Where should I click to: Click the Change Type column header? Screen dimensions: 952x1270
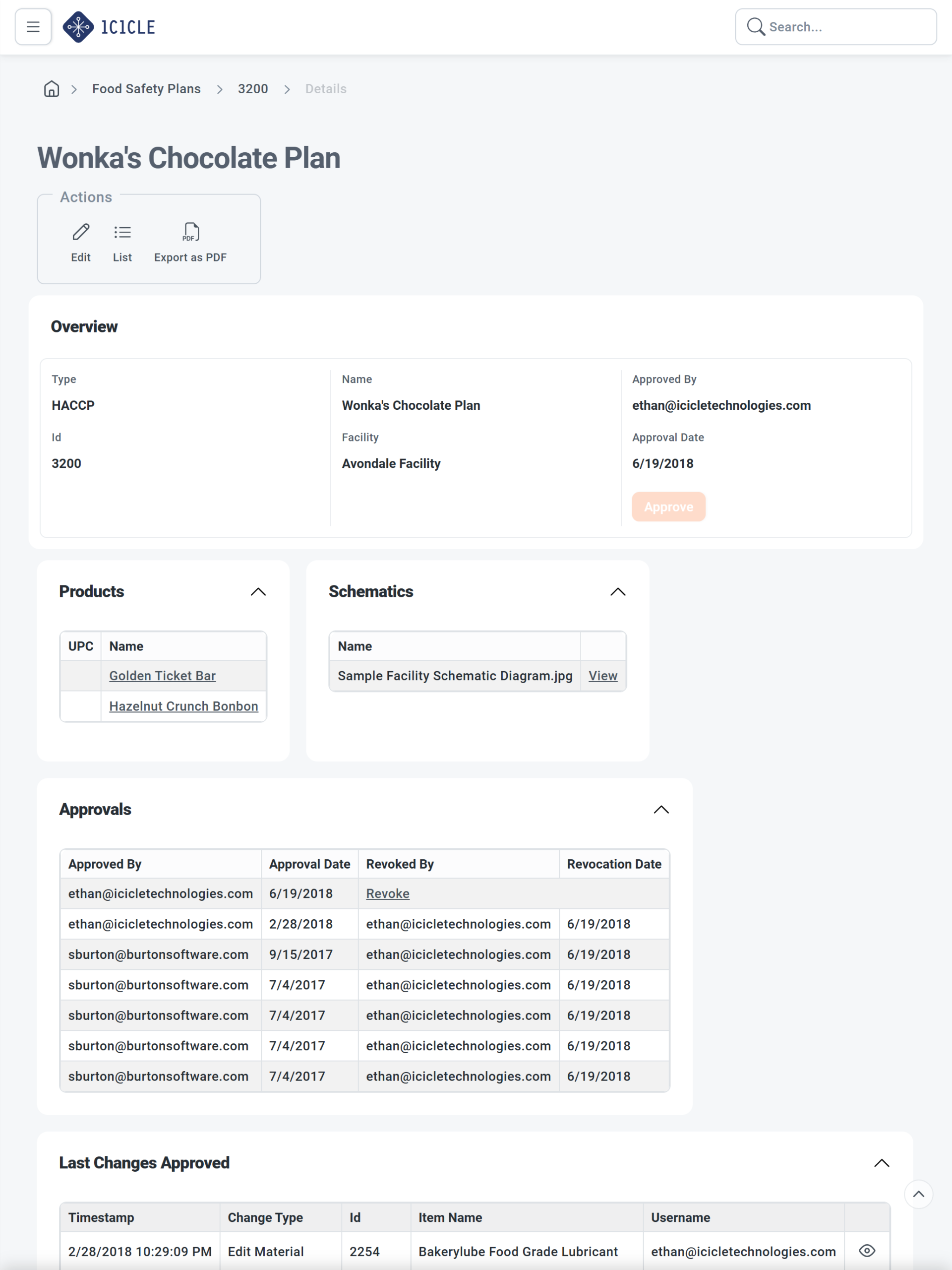pos(281,1218)
